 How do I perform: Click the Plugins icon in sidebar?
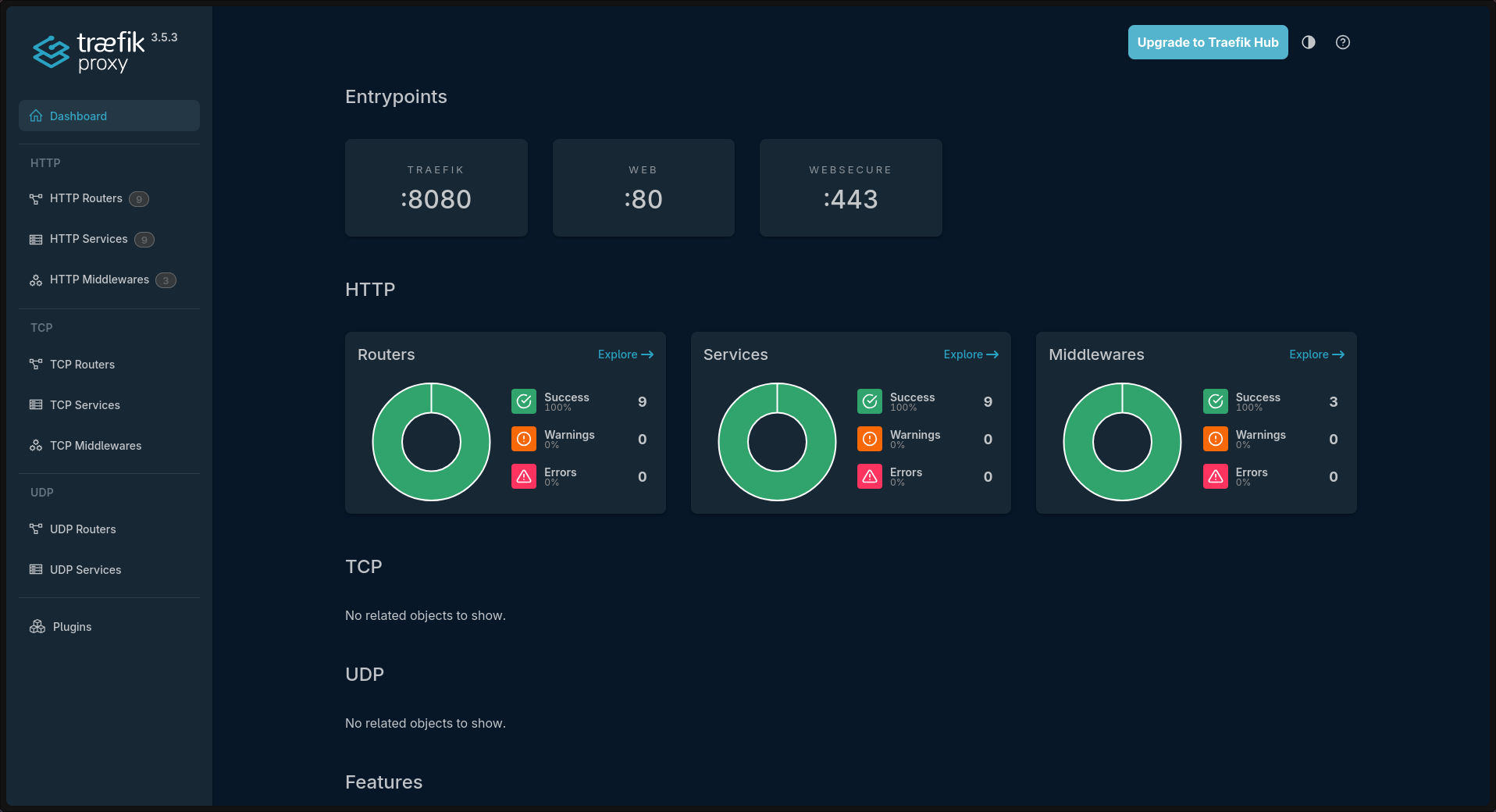(x=37, y=627)
